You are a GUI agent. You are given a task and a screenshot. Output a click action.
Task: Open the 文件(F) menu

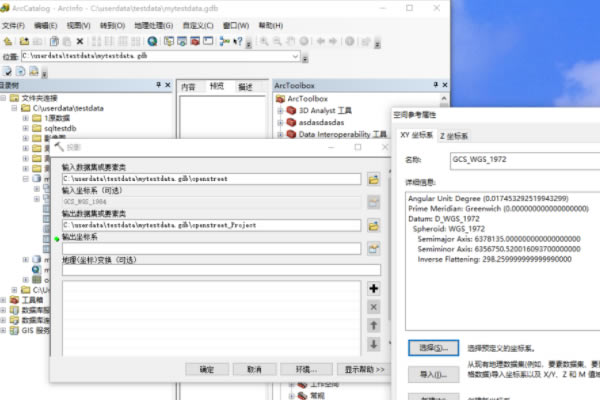click(13, 26)
